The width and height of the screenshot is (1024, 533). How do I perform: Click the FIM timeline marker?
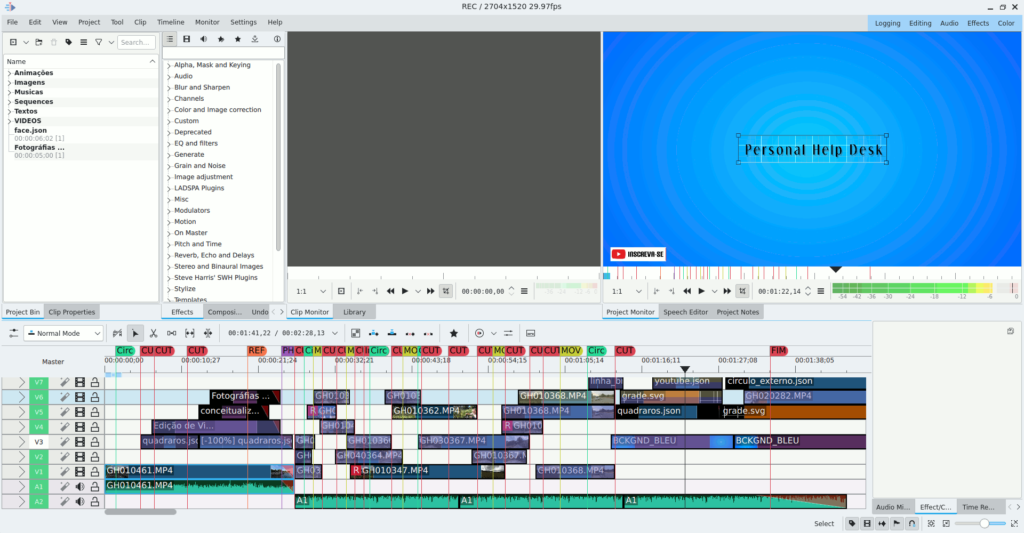coord(778,351)
